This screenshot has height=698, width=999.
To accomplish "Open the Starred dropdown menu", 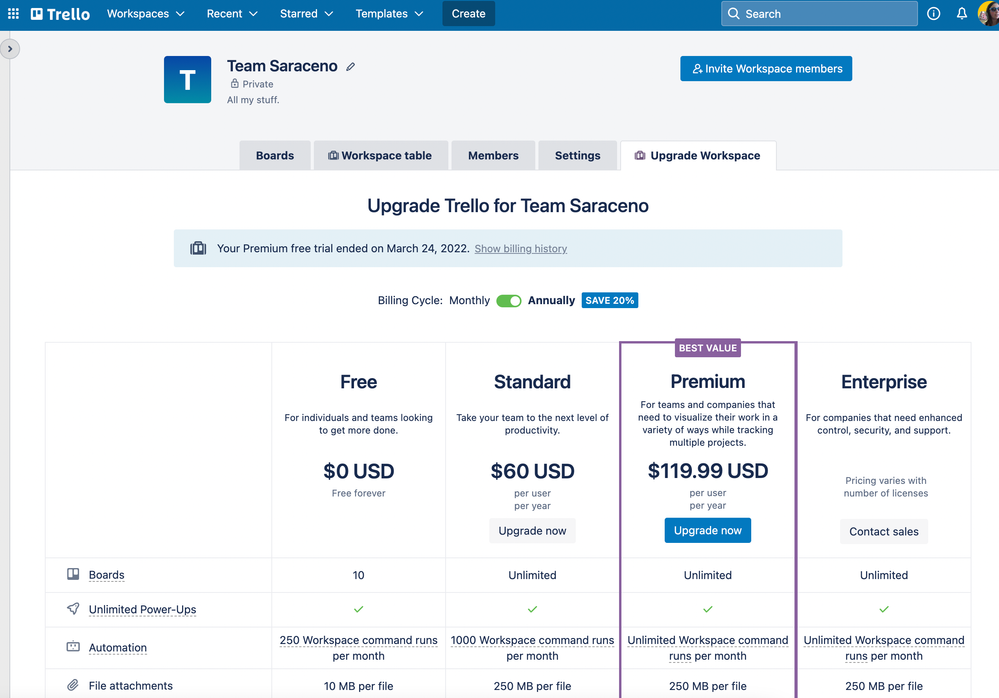I will (306, 13).
